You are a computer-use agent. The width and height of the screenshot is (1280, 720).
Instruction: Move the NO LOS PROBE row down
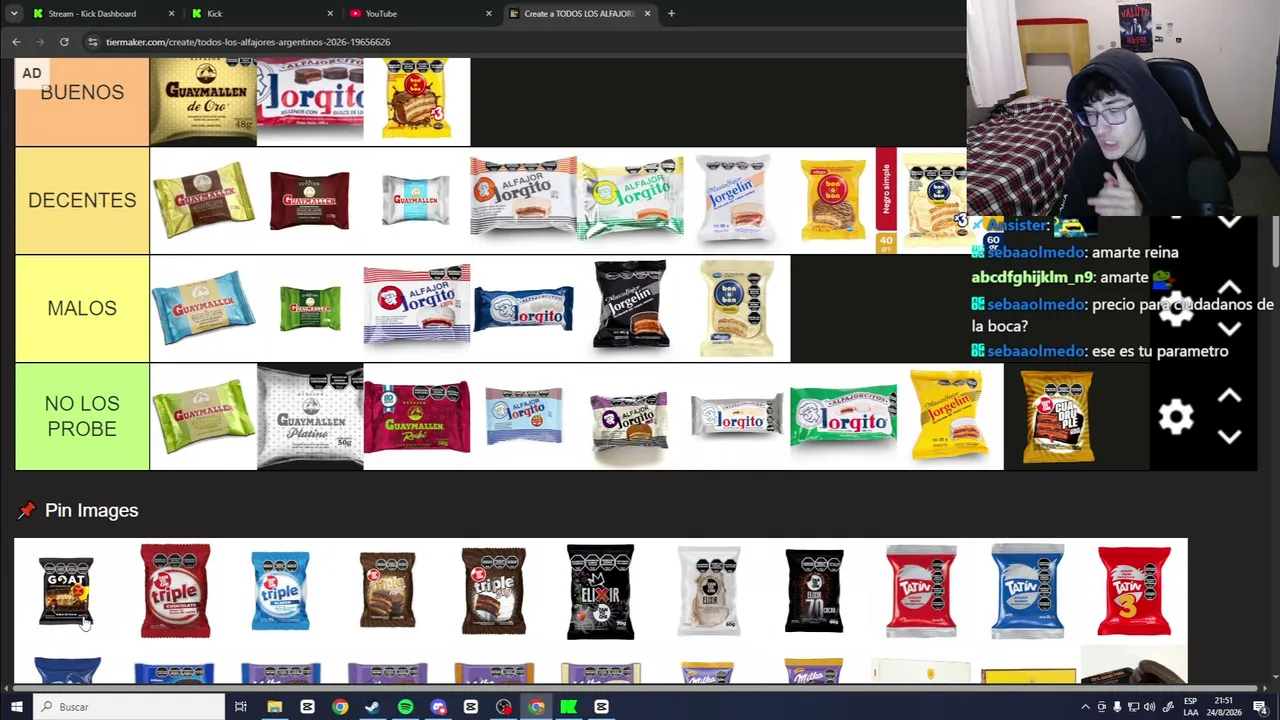pos(1229,436)
